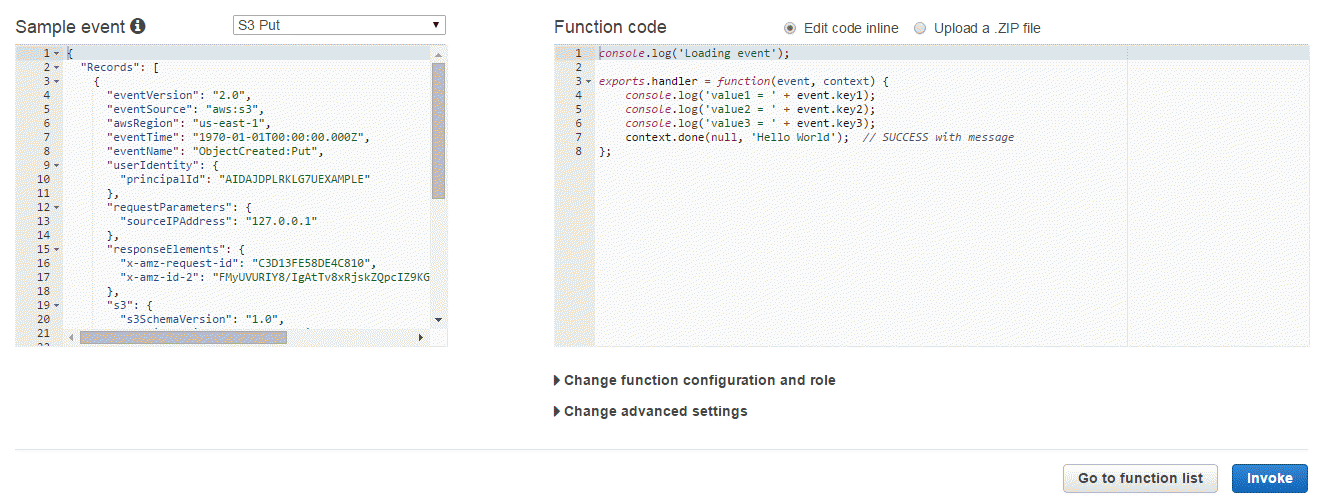Click the console.log value3 code line
The image size is (1318, 499).
pos(750,123)
